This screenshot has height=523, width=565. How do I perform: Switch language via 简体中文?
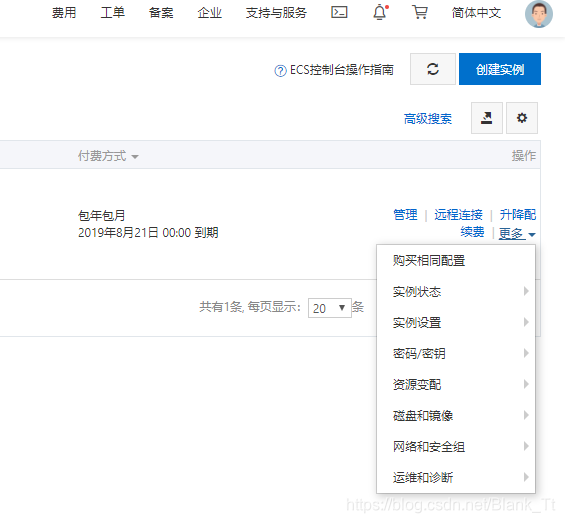[476, 13]
